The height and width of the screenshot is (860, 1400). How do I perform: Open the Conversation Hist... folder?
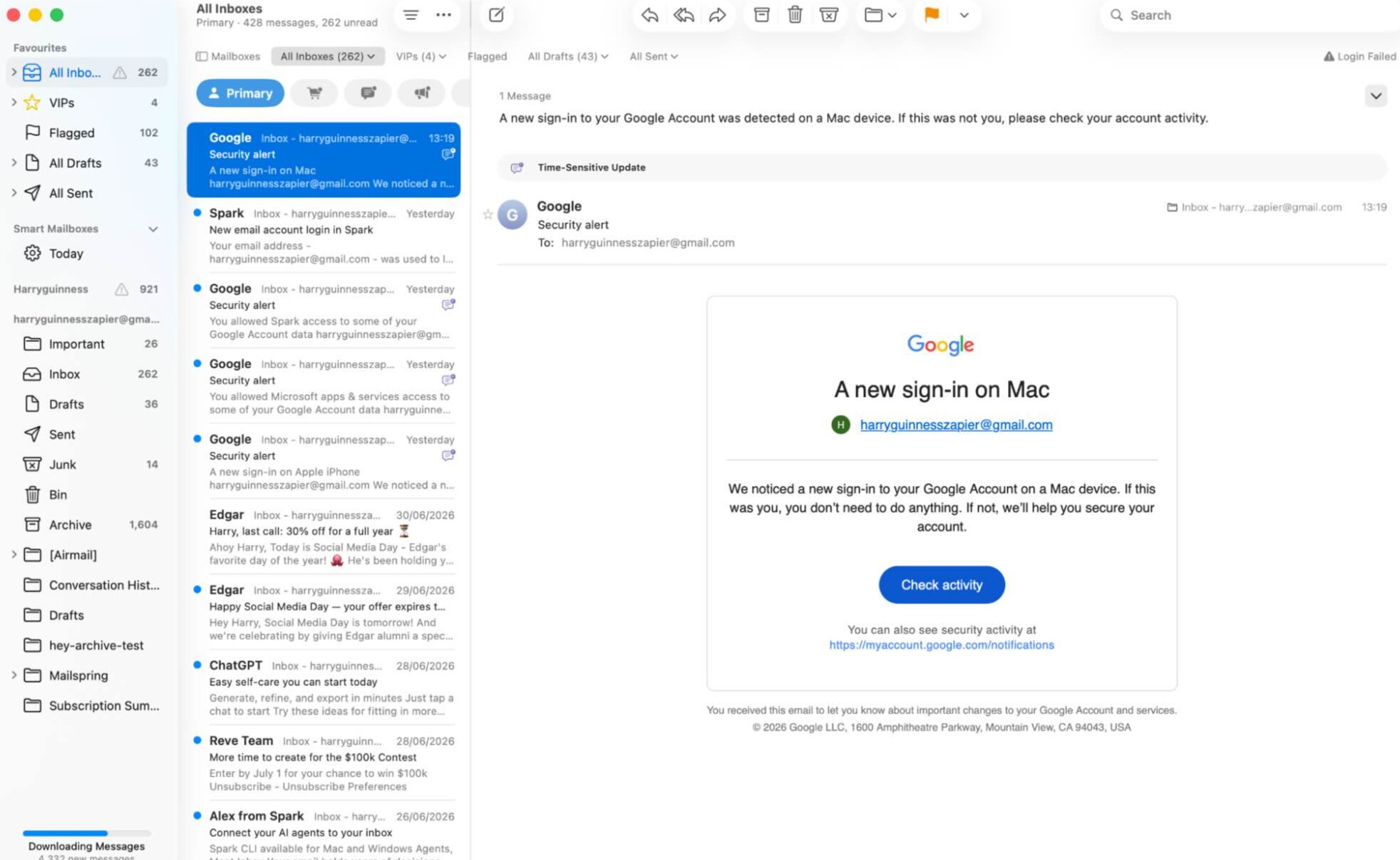coord(88,585)
